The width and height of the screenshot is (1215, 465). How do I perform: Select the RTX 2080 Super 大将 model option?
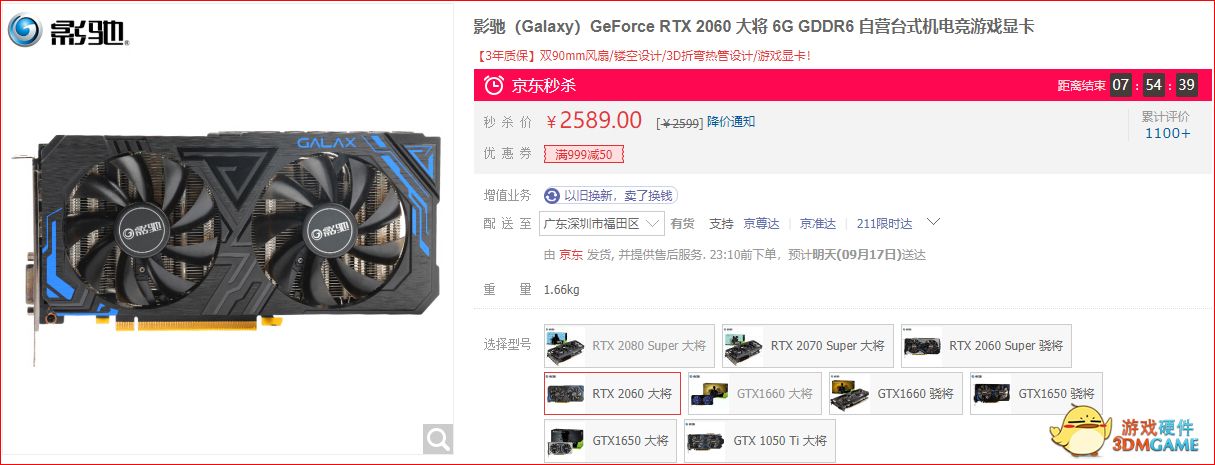629,345
